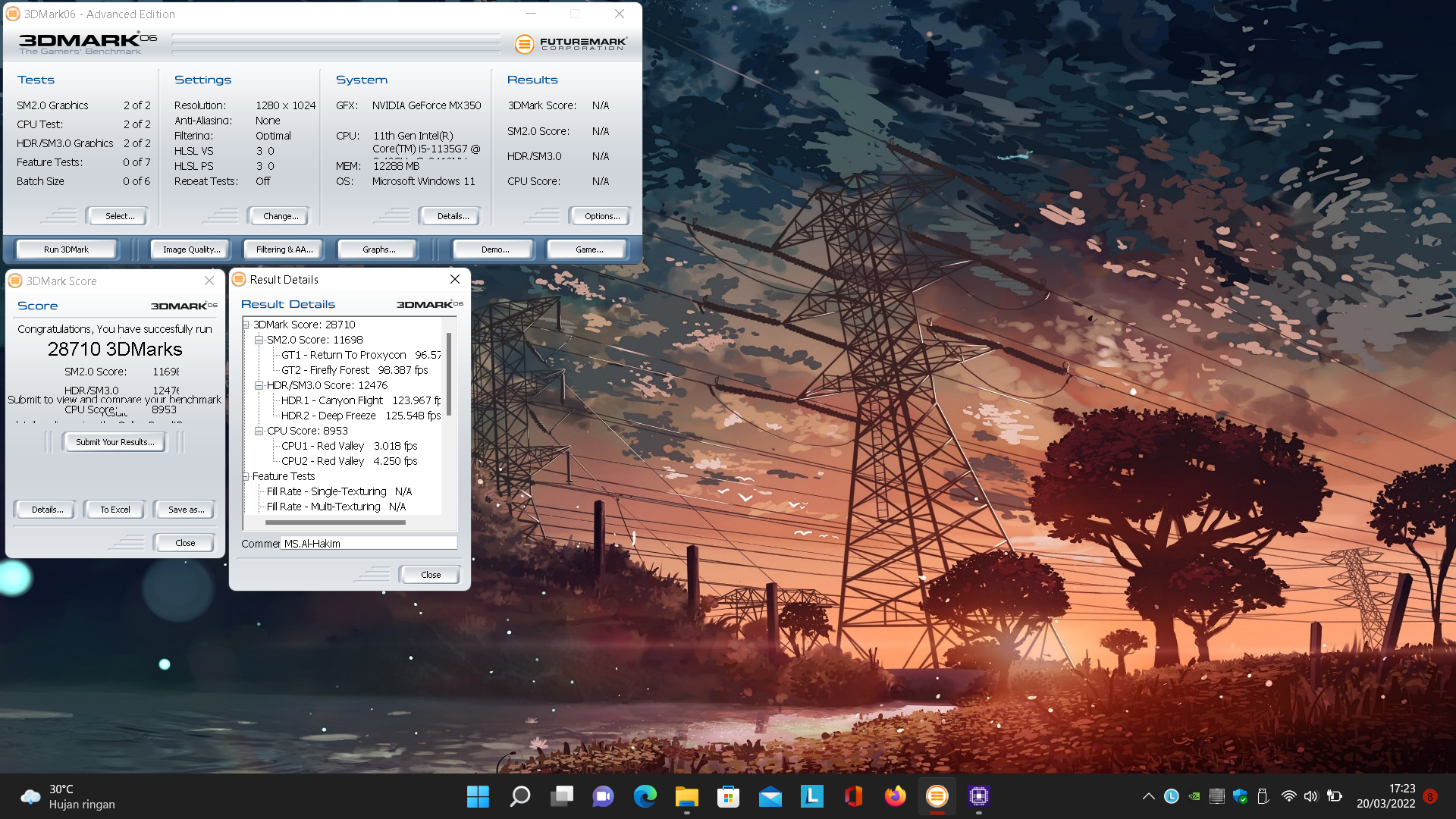Launch the Chat app from taskbar
This screenshot has height=819, width=1456.
(604, 796)
